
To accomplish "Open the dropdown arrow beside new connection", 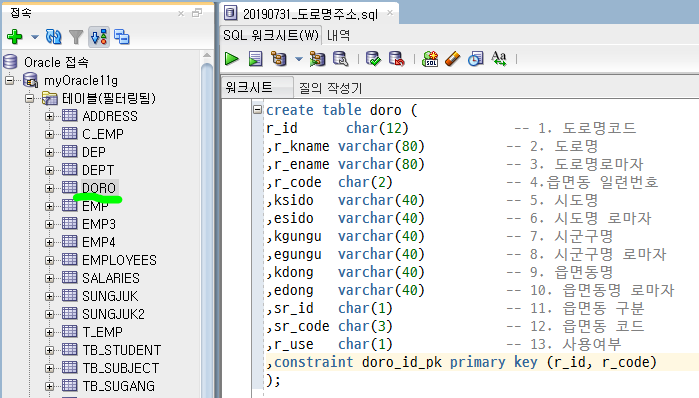I will click(x=34, y=37).
